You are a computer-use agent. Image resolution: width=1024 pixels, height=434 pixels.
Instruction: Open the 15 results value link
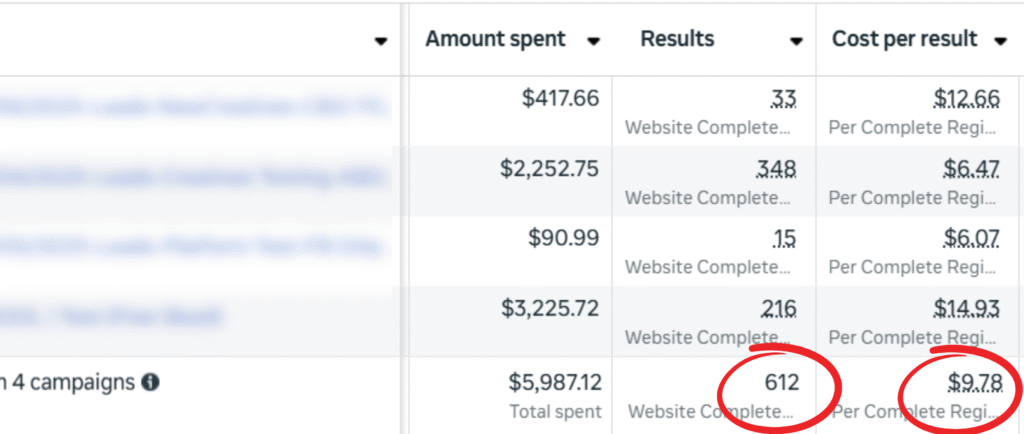(784, 240)
